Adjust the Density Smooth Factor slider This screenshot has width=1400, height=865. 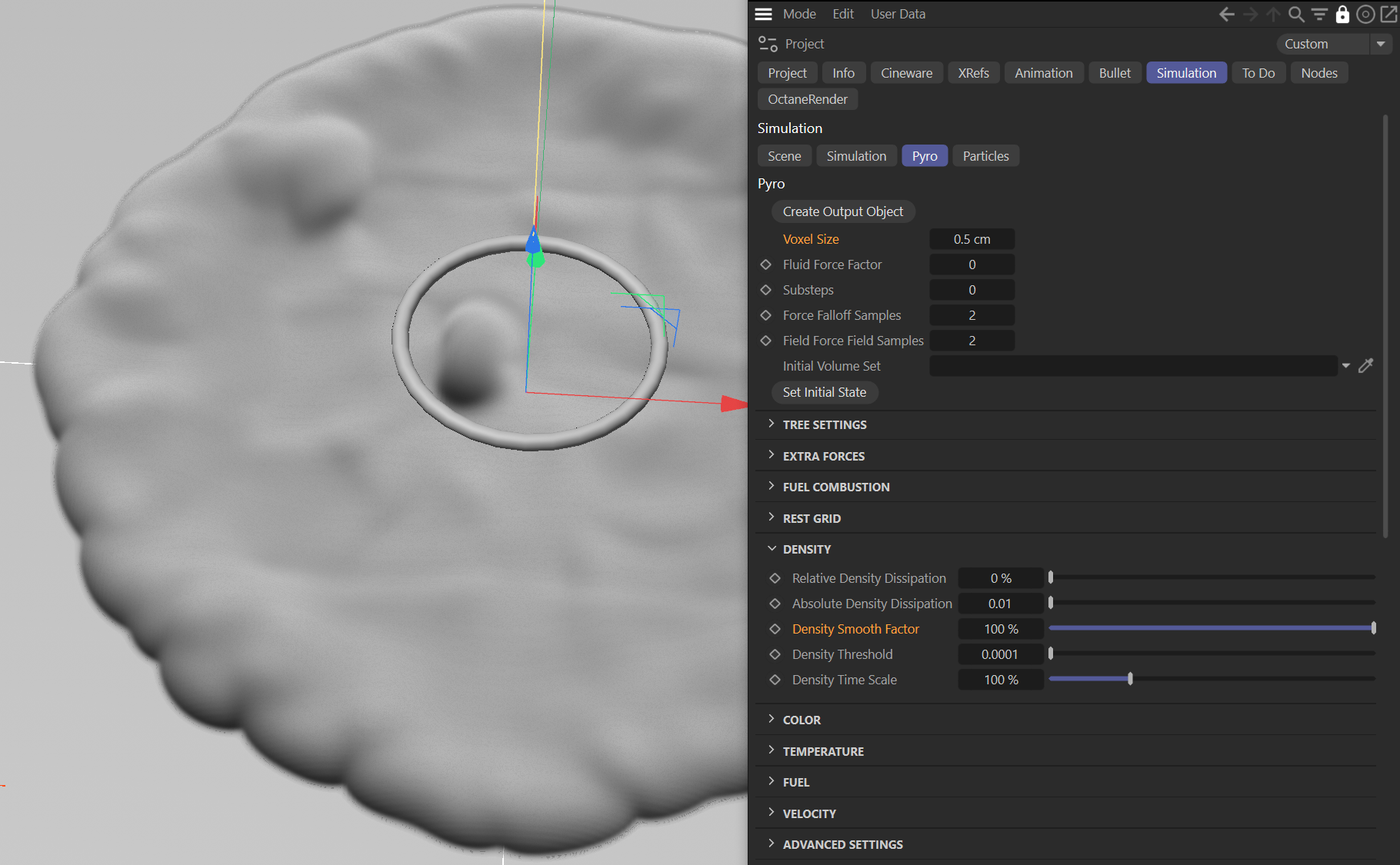point(1212,628)
